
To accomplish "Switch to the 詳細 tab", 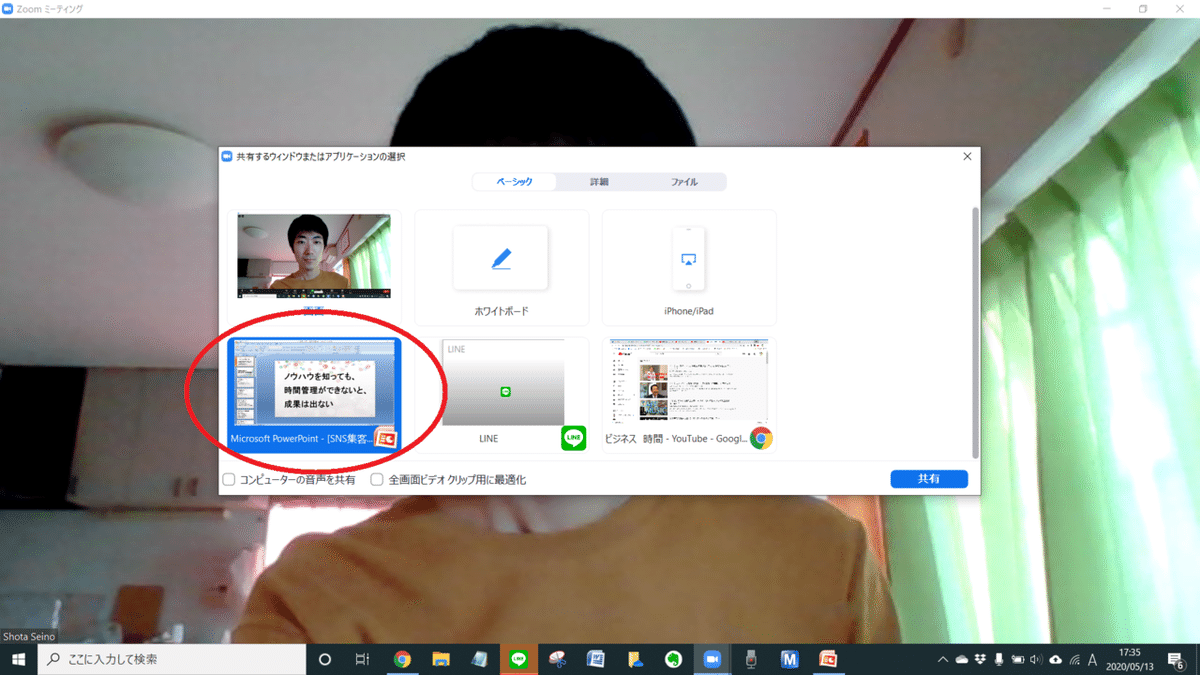I will point(599,182).
